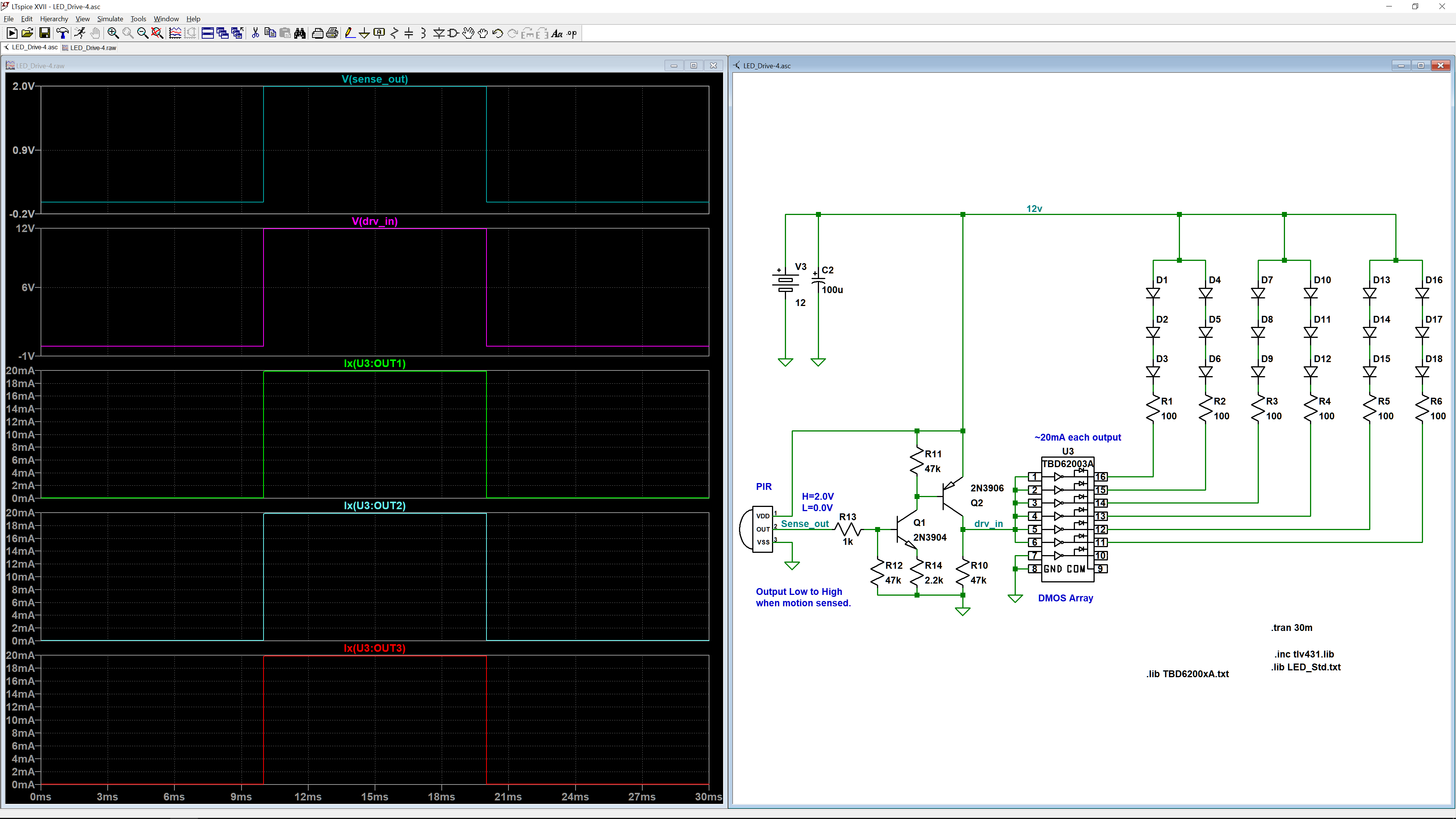Place a diode from the toolbar
Image resolution: width=1456 pixels, height=819 pixels.
click(439, 33)
